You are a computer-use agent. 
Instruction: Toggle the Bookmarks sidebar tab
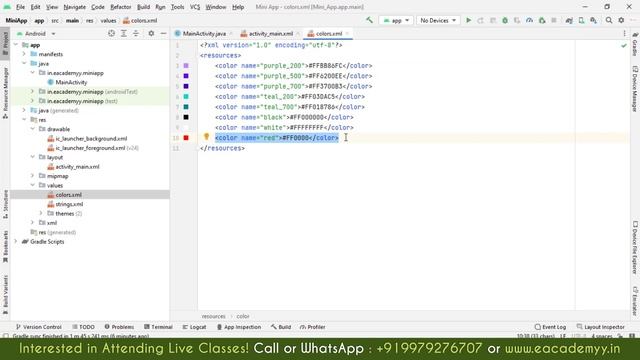click(5, 248)
